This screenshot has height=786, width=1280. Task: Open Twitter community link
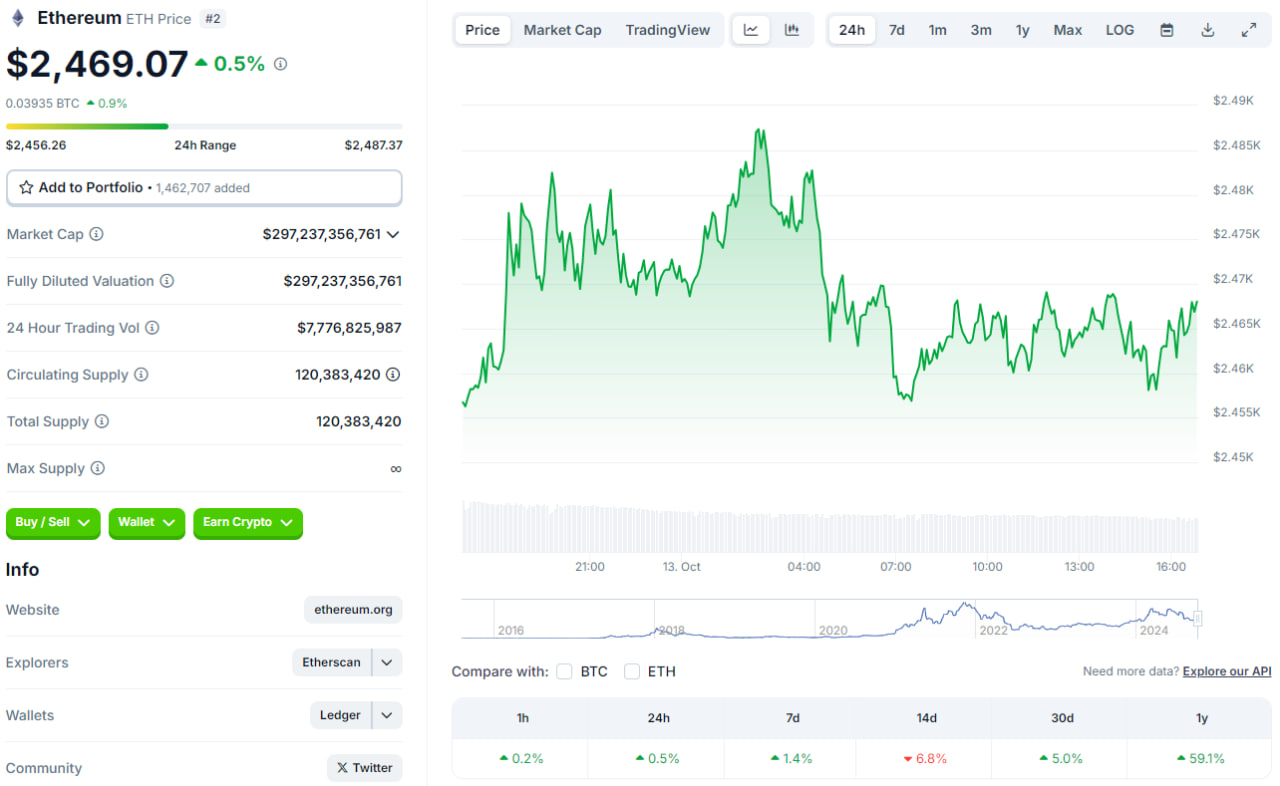coord(365,768)
